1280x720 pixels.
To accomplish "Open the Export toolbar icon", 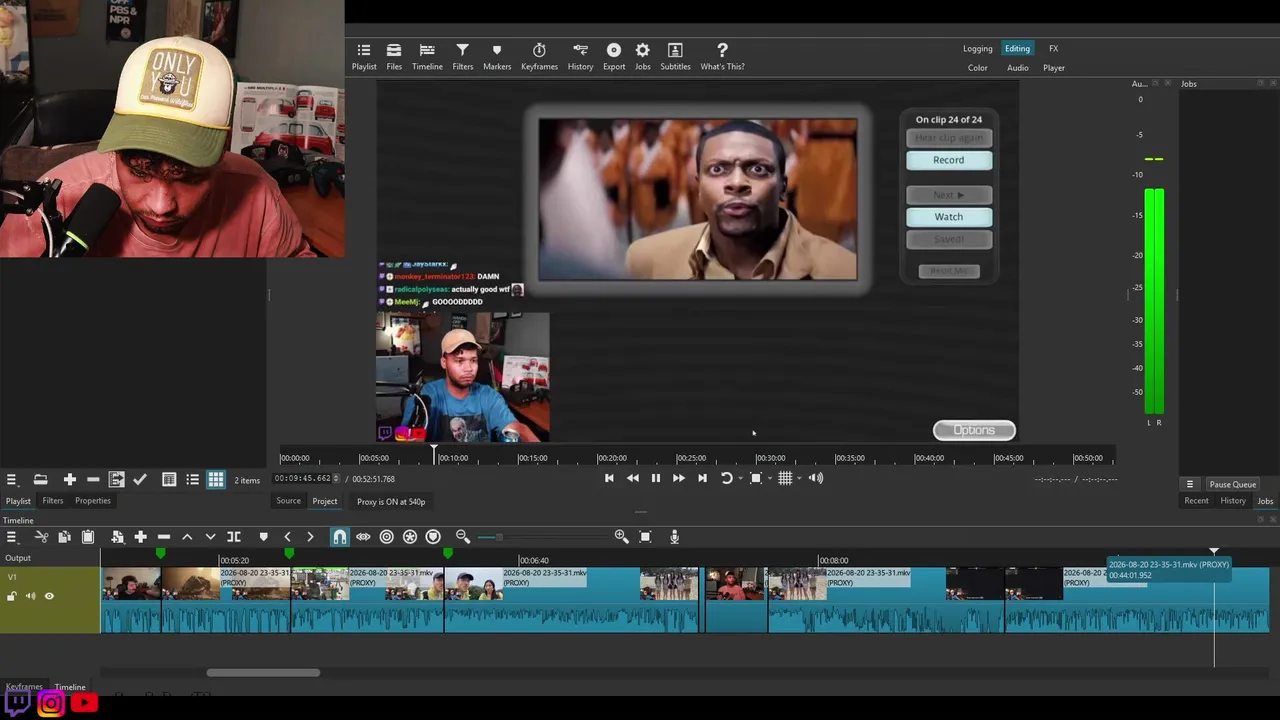I will point(614,57).
